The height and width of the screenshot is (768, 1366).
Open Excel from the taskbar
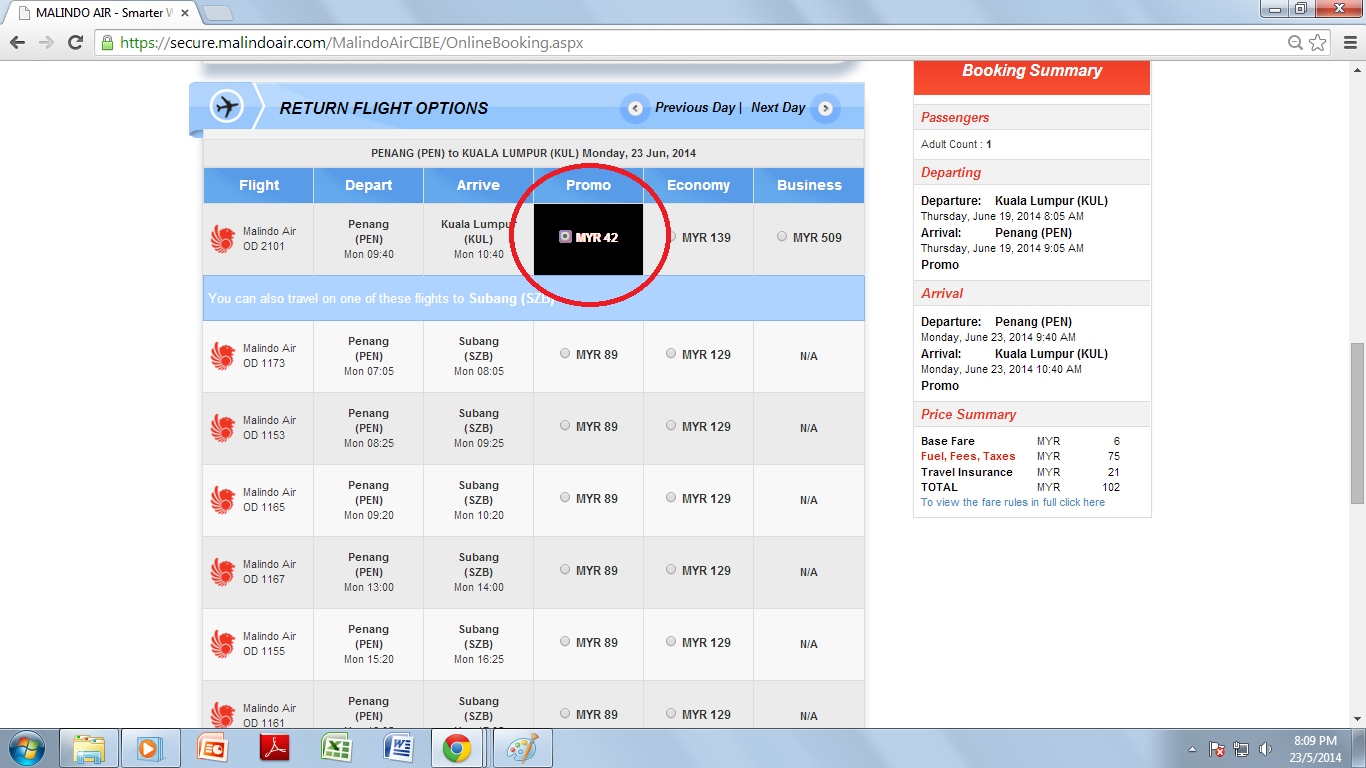click(335, 749)
